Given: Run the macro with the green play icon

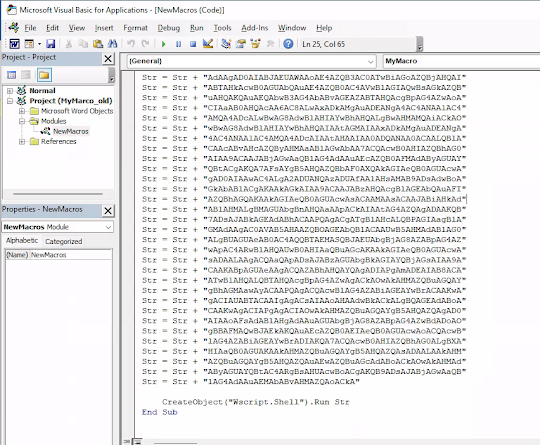Looking at the screenshot, I should (x=164, y=44).
